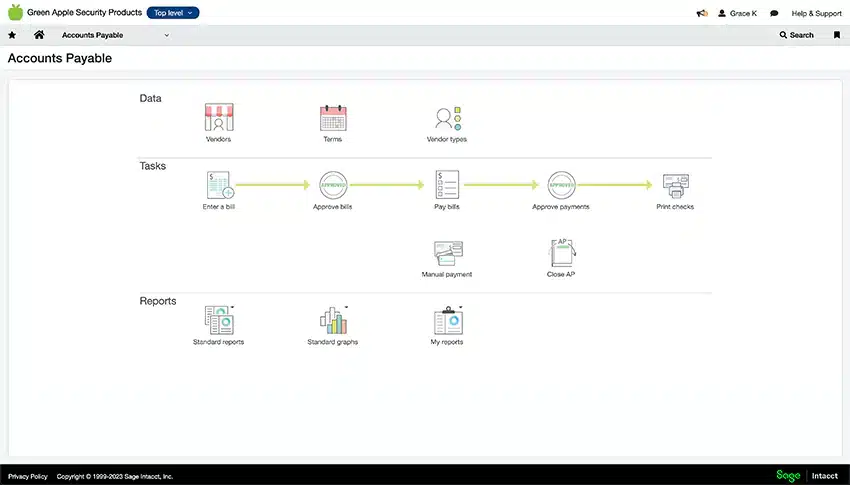Click the Sage Intacct footer logo
This screenshot has width=850, height=485.
click(x=807, y=476)
